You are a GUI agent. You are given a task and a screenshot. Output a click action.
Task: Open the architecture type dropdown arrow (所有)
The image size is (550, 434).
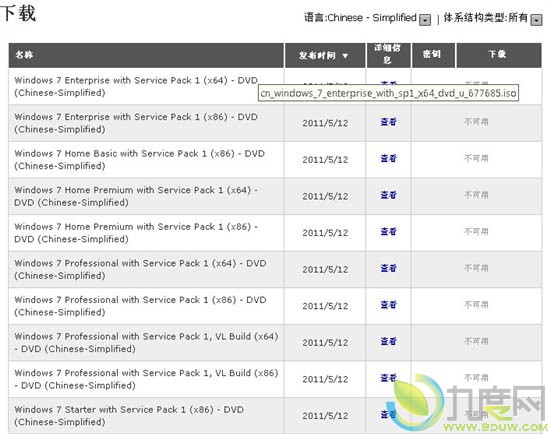tap(536, 20)
